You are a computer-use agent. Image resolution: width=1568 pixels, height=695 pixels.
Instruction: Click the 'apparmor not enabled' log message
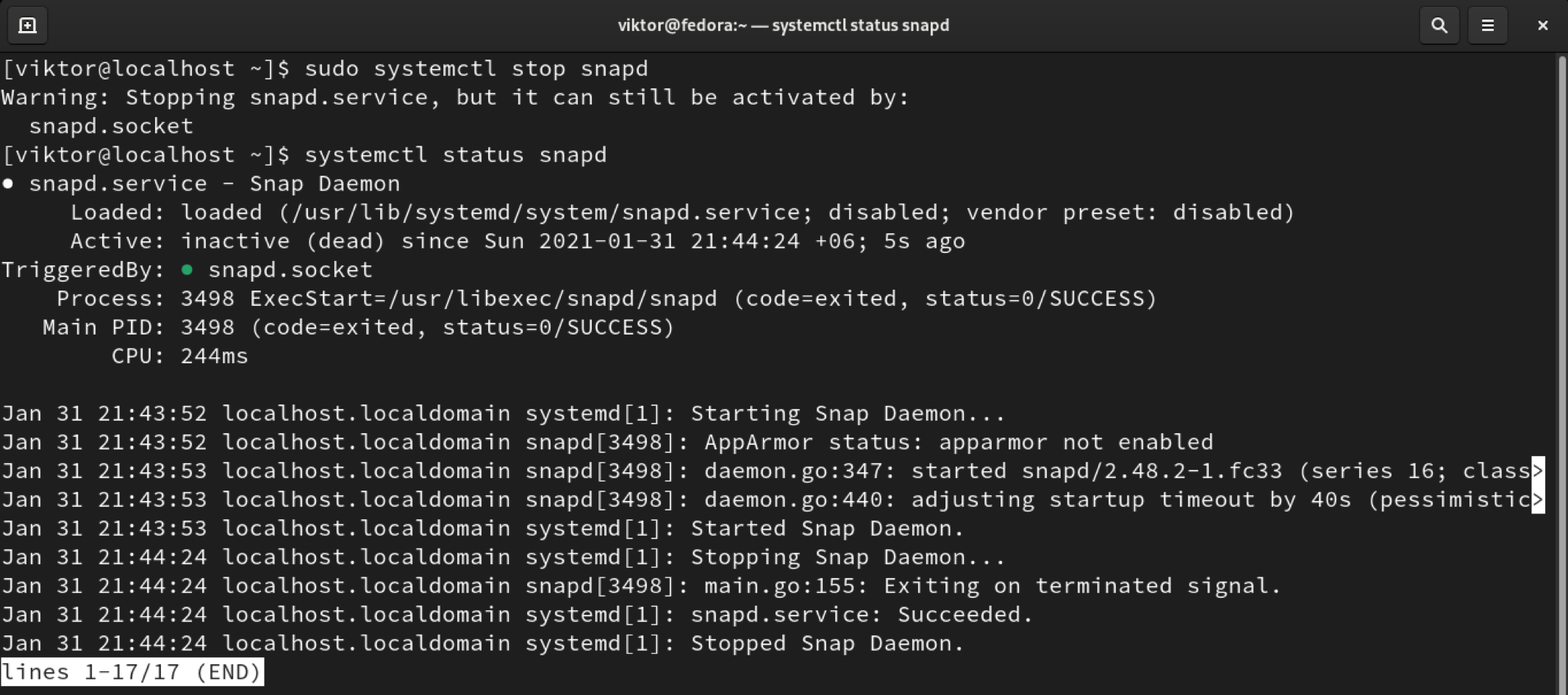coord(1076,442)
